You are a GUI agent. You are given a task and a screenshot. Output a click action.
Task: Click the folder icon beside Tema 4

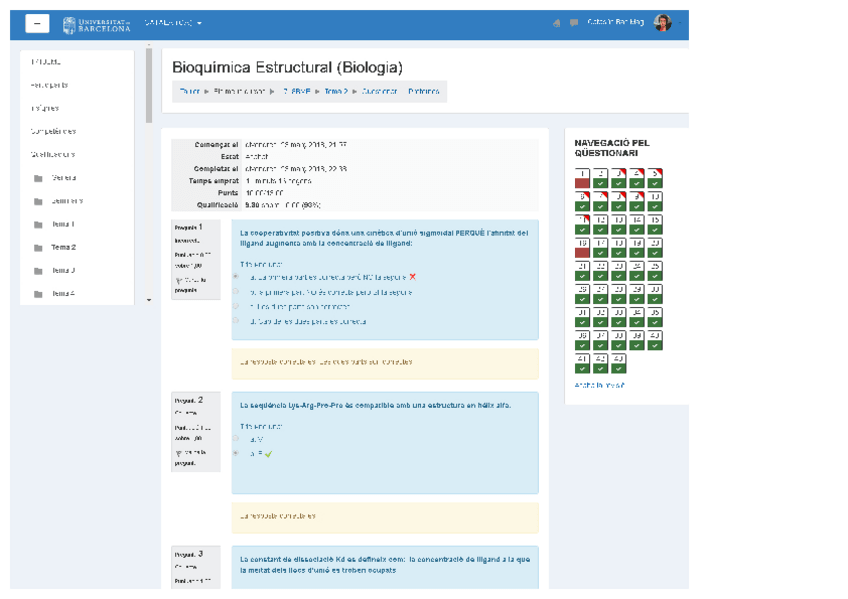[x=38, y=294]
